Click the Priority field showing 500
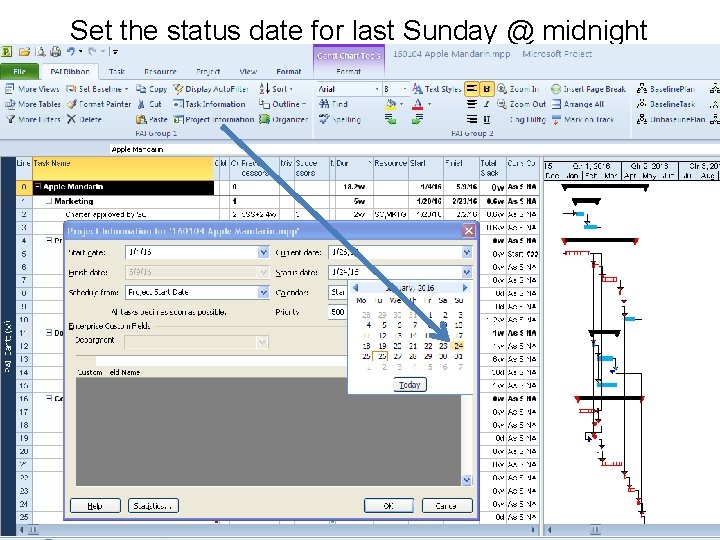This screenshot has height=540, width=720. coord(338,312)
